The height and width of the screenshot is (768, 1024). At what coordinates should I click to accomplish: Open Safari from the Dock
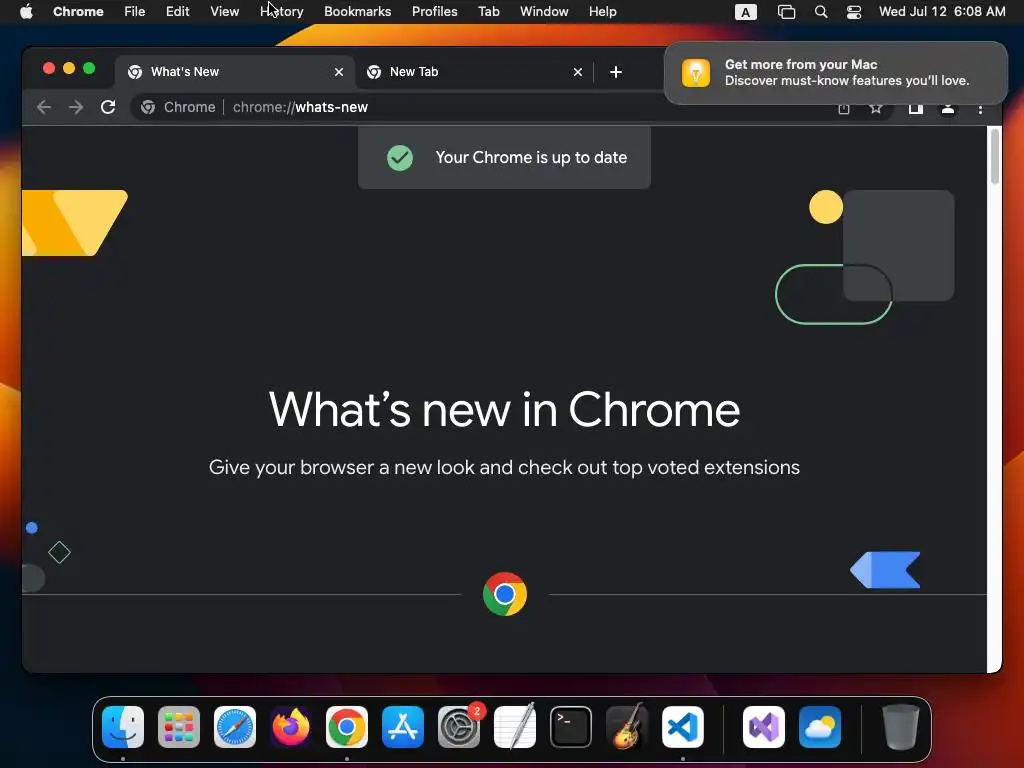point(235,727)
